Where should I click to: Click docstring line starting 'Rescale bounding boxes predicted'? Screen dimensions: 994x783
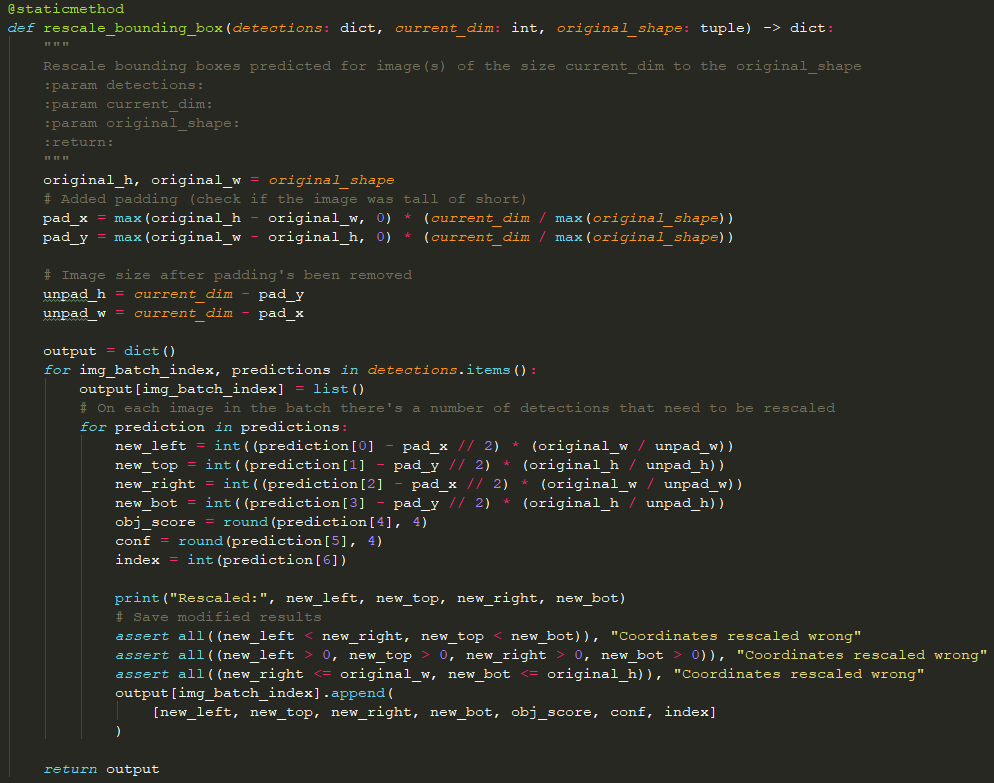[x=452, y=66]
